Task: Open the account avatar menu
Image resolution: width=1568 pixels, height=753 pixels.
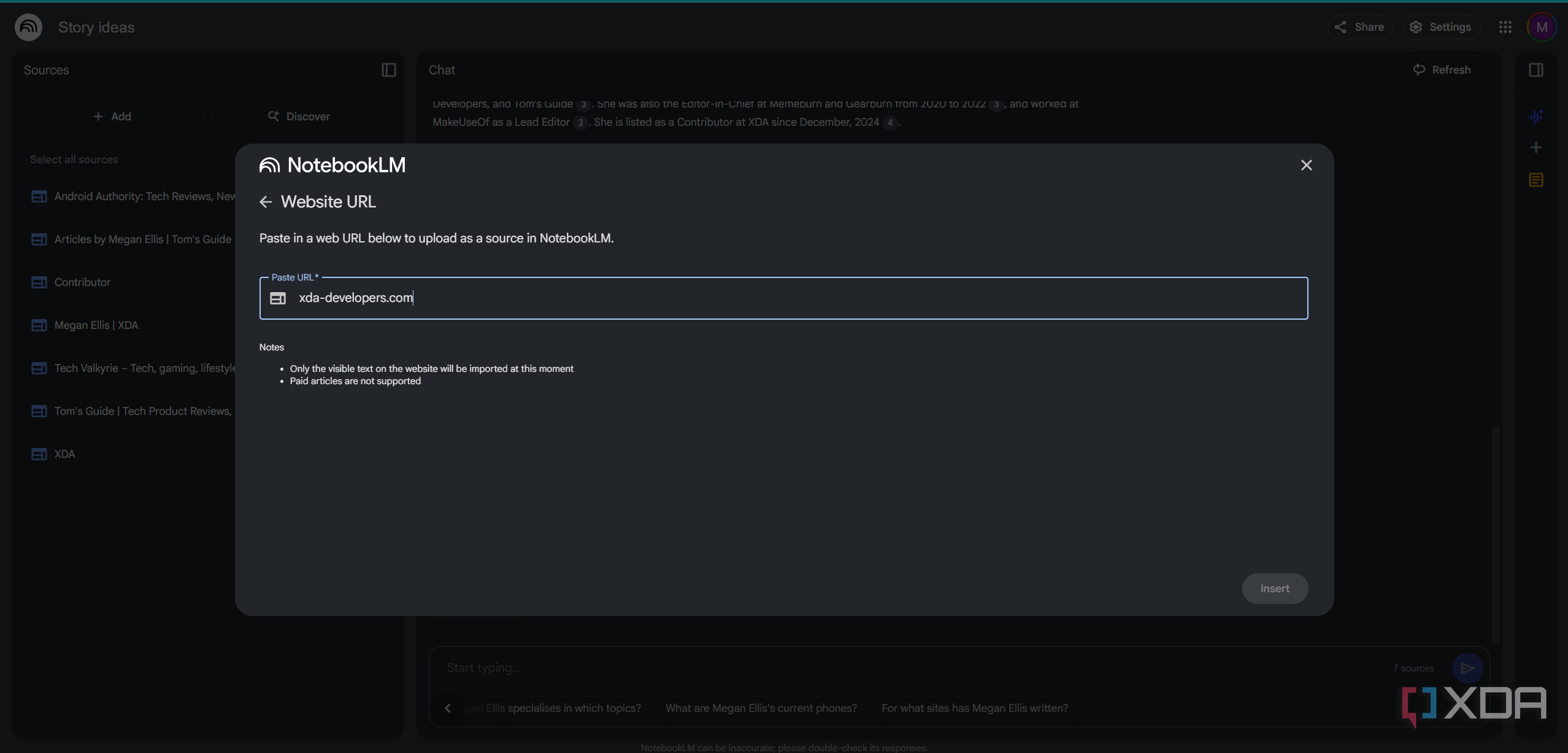Action: pos(1542,27)
